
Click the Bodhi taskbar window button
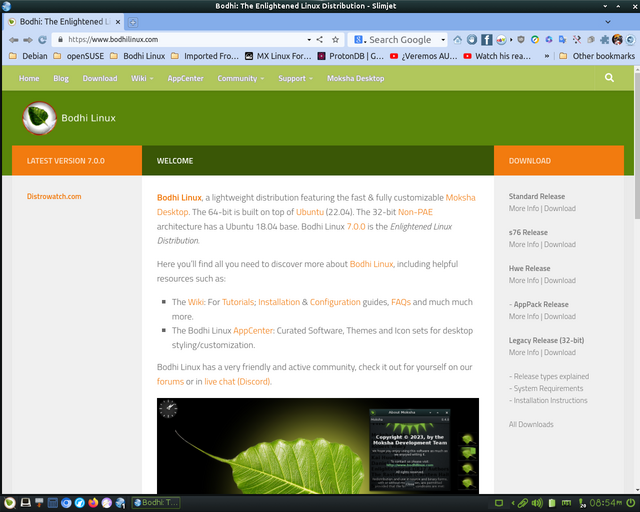(x=156, y=503)
